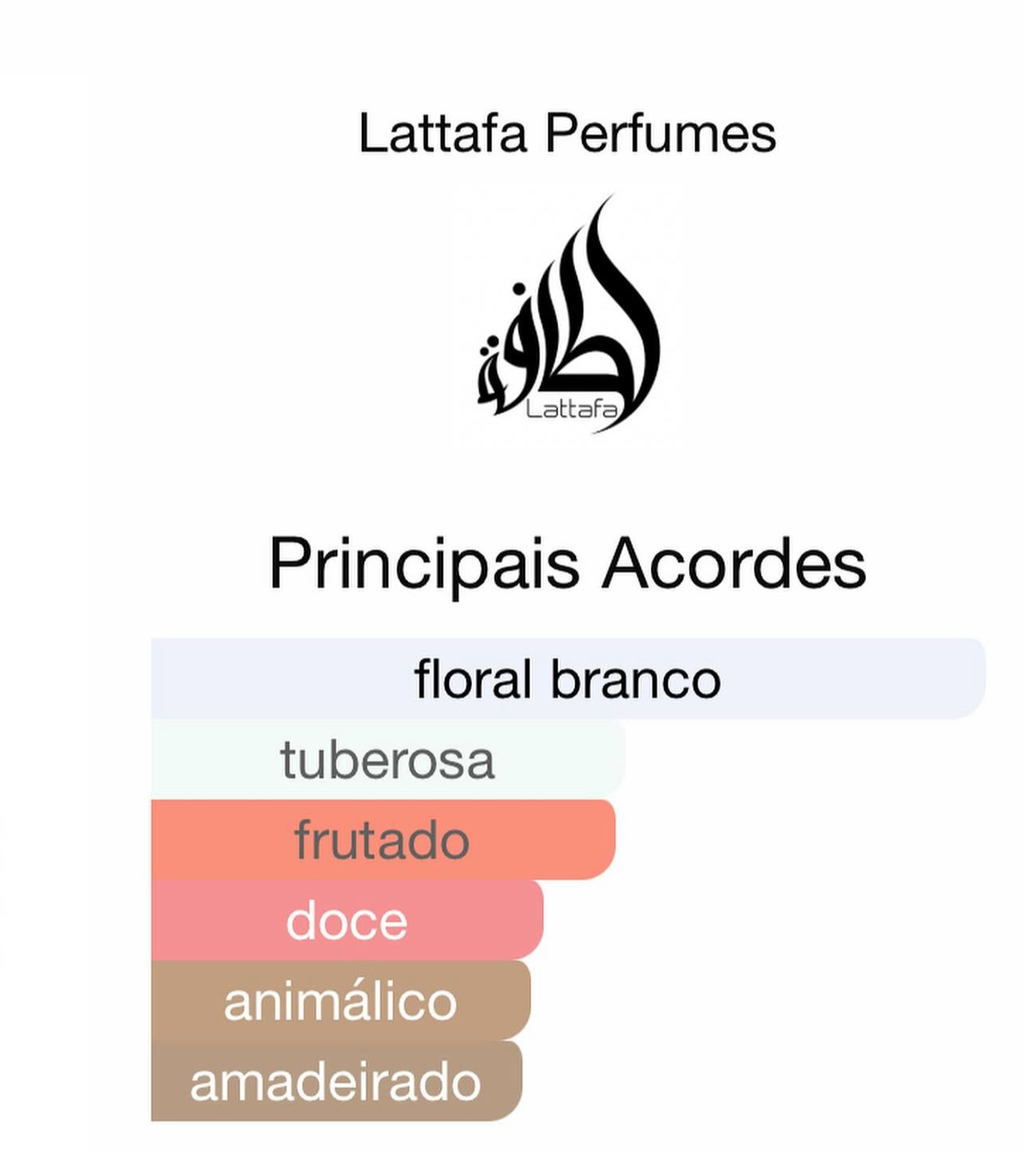The image size is (1024, 1152).
Task: Click the animálico accord bar
Action: click(x=340, y=1000)
